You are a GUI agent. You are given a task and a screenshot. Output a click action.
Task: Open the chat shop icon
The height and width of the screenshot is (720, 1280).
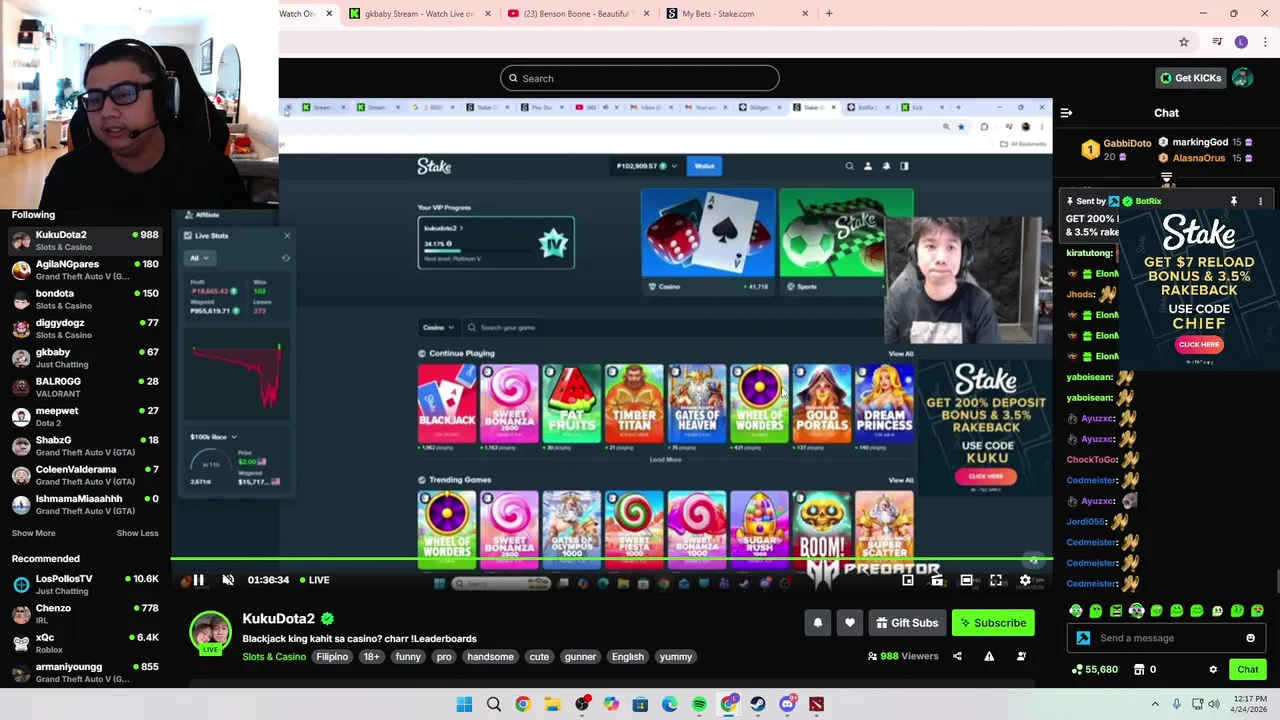(1138, 670)
